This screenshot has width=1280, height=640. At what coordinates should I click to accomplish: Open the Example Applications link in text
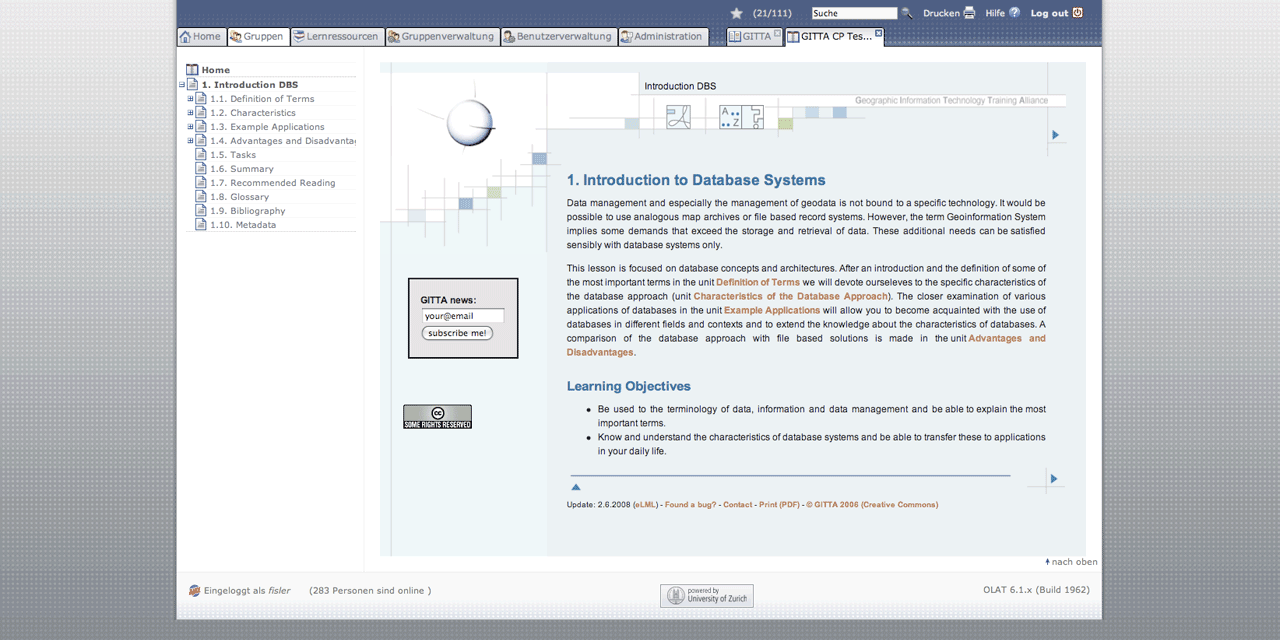pos(772,310)
